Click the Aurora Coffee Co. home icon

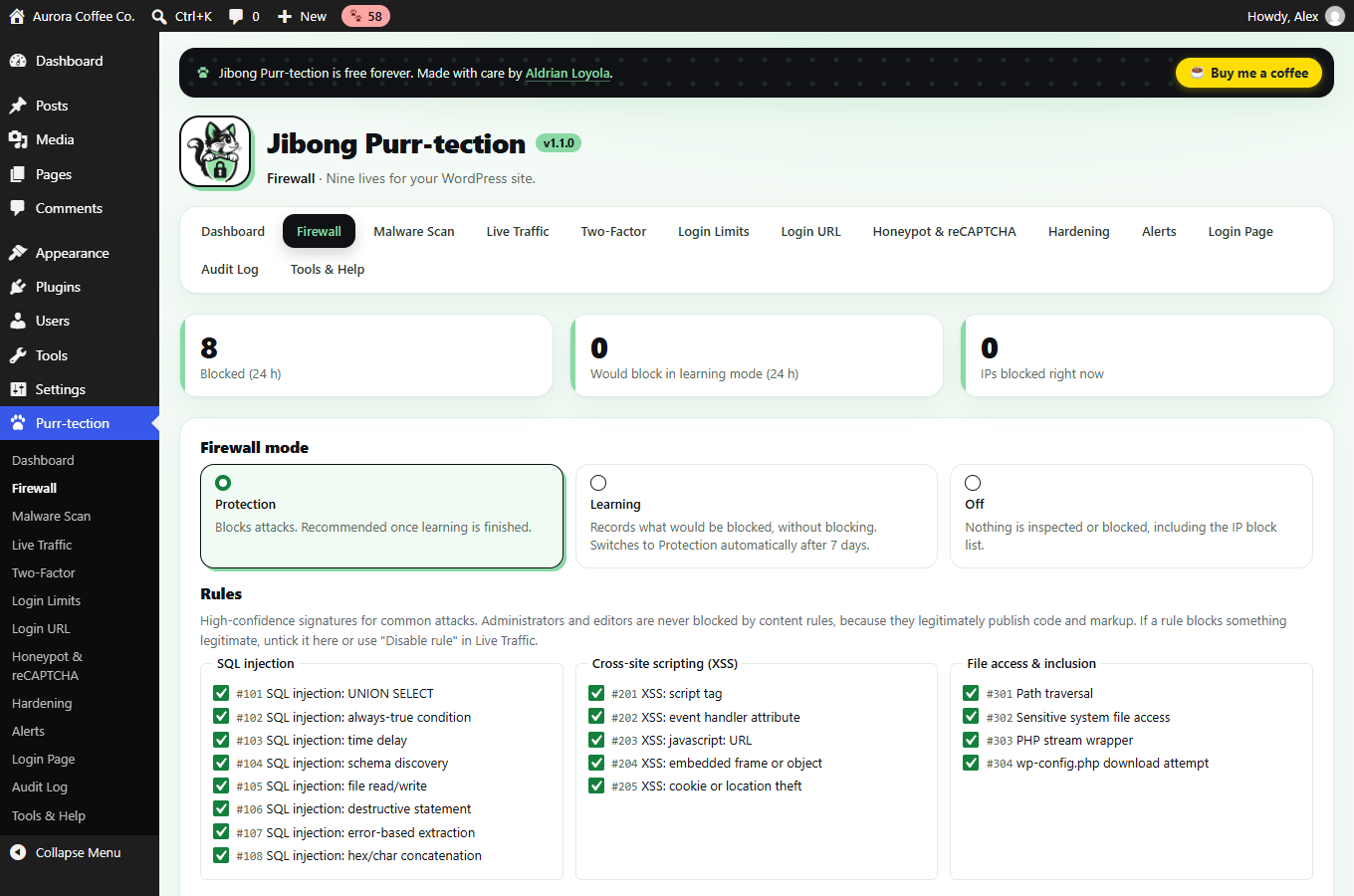coord(17,16)
